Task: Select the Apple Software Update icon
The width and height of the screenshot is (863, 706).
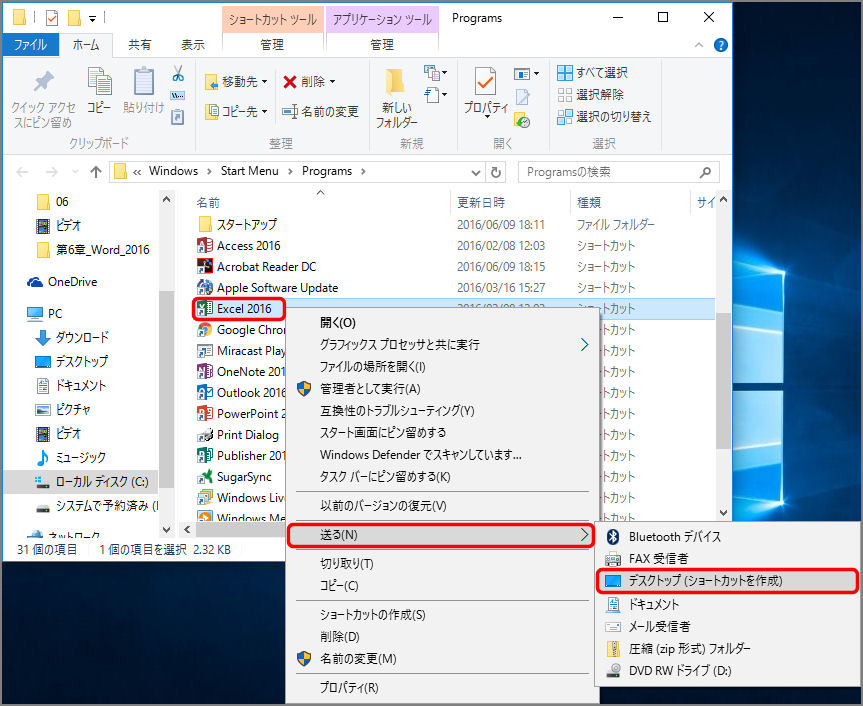Action: [x=205, y=287]
